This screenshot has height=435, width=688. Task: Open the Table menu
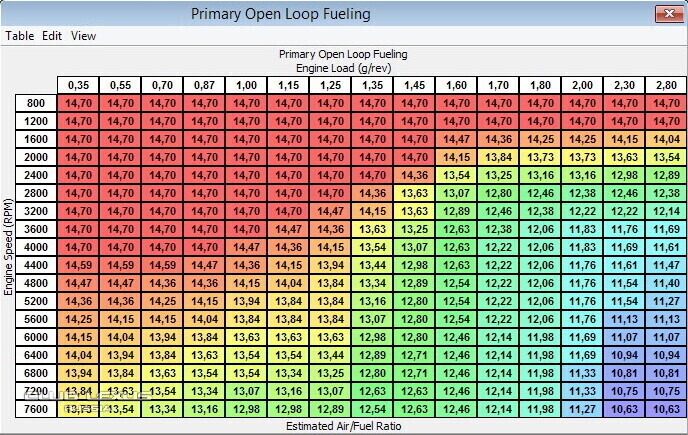coord(19,36)
